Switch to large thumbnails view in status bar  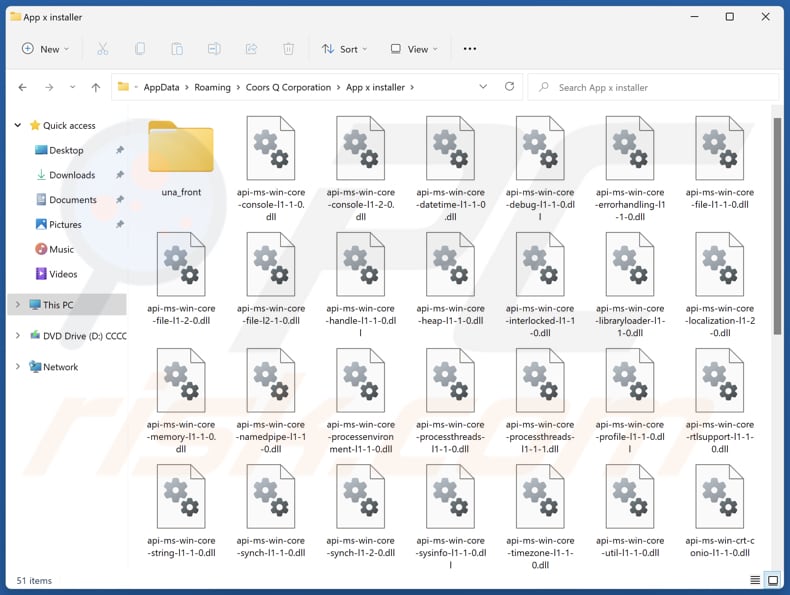[x=773, y=580]
